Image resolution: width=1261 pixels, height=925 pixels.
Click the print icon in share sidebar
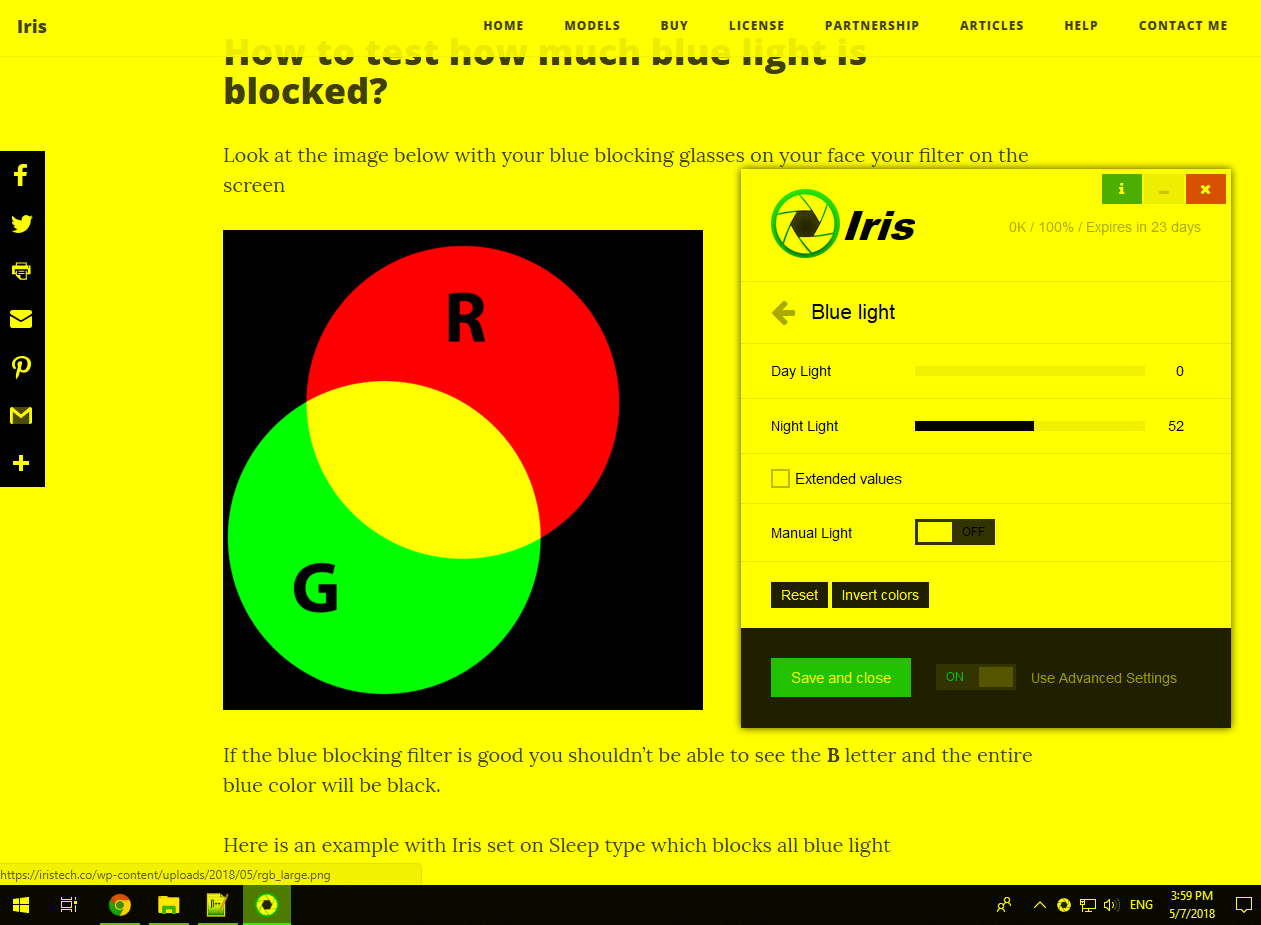(x=21, y=271)
